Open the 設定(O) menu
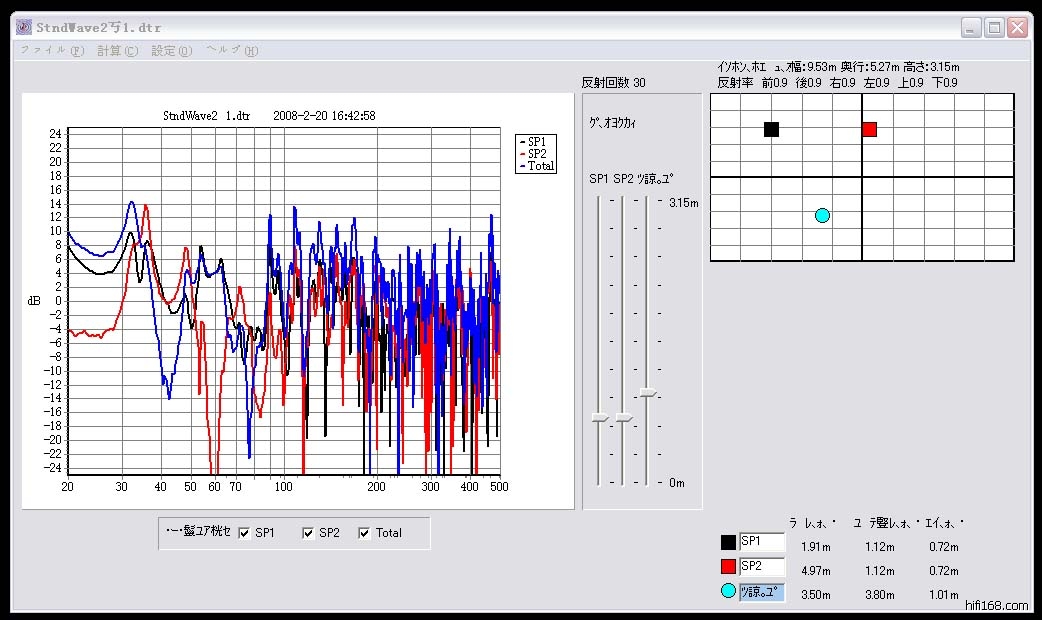This screenshot has width=1042, height=620. (171, 51)
